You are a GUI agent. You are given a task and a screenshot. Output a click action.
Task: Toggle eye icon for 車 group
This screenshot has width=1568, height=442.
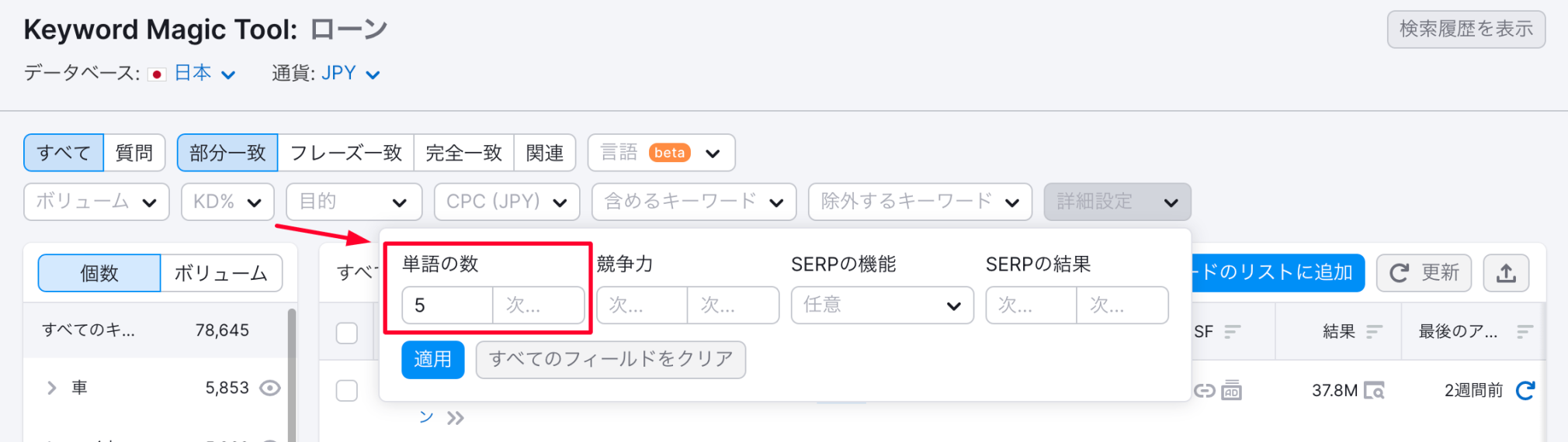[x=269, y=388]
